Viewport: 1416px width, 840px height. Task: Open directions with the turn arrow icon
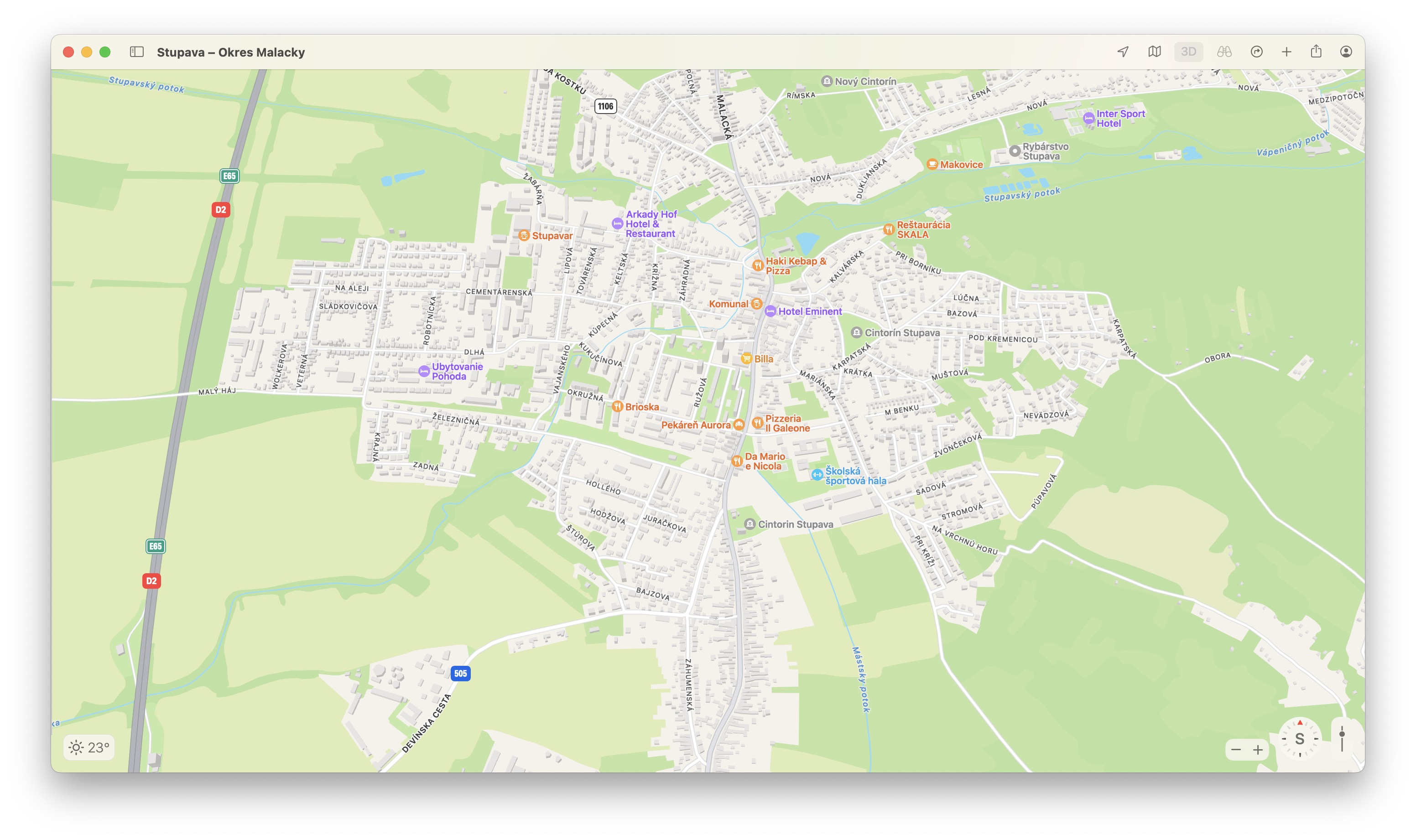coord(1256,52)
